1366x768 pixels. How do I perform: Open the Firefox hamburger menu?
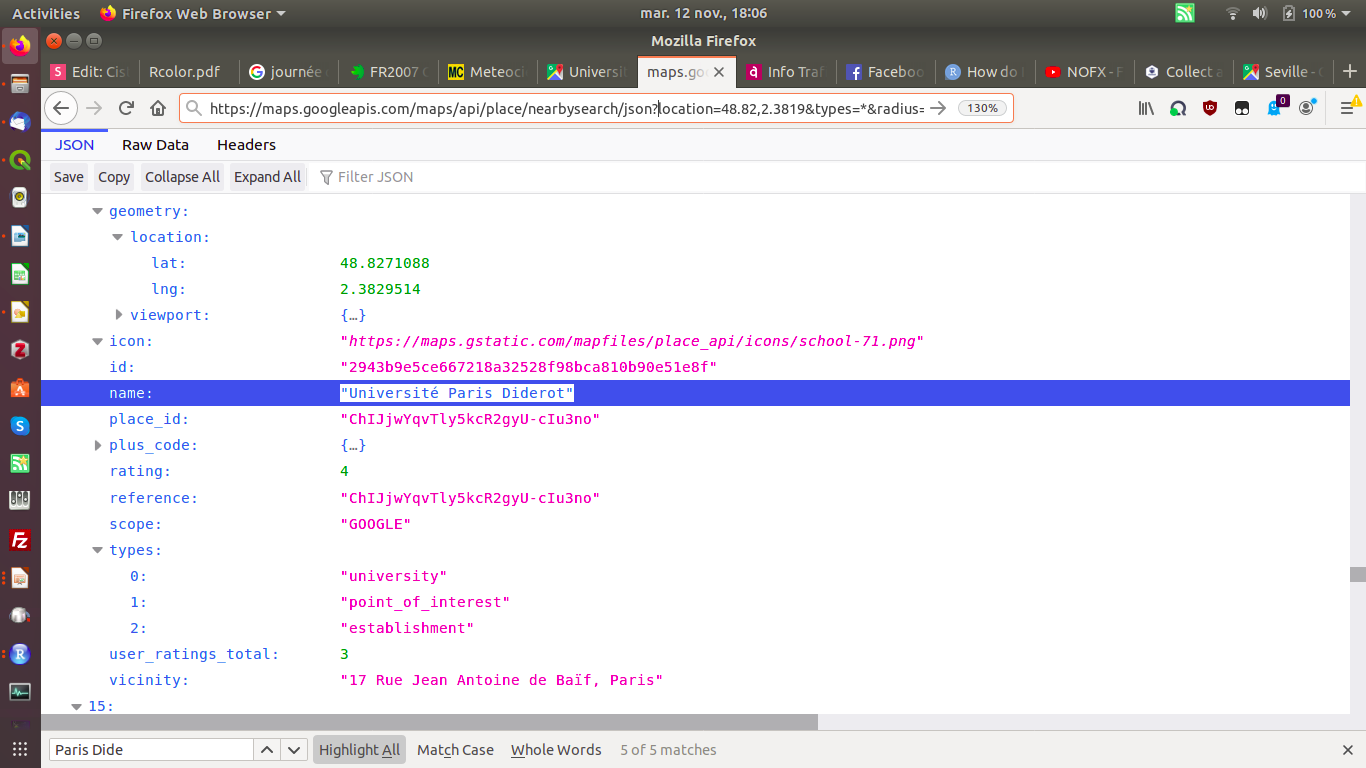pos(1348,107)
